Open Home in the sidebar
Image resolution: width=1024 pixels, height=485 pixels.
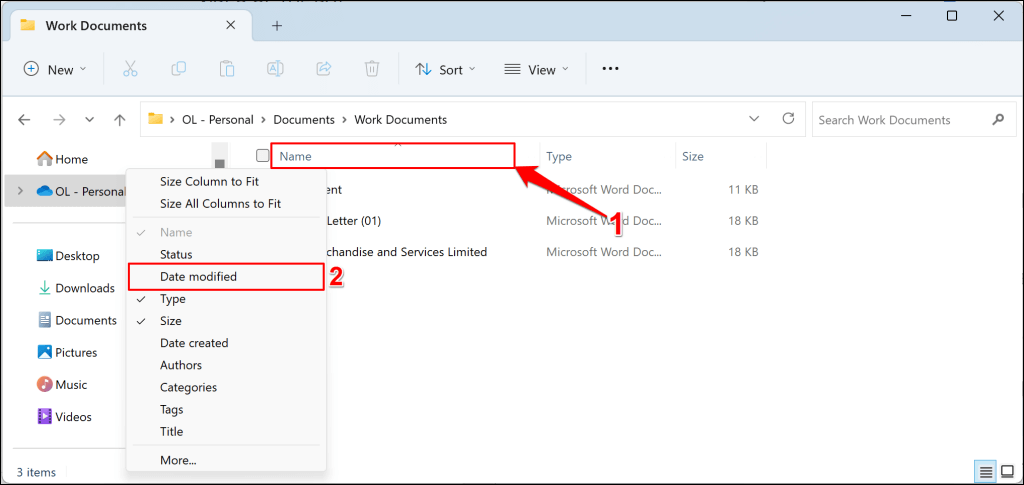click(63, 159)
